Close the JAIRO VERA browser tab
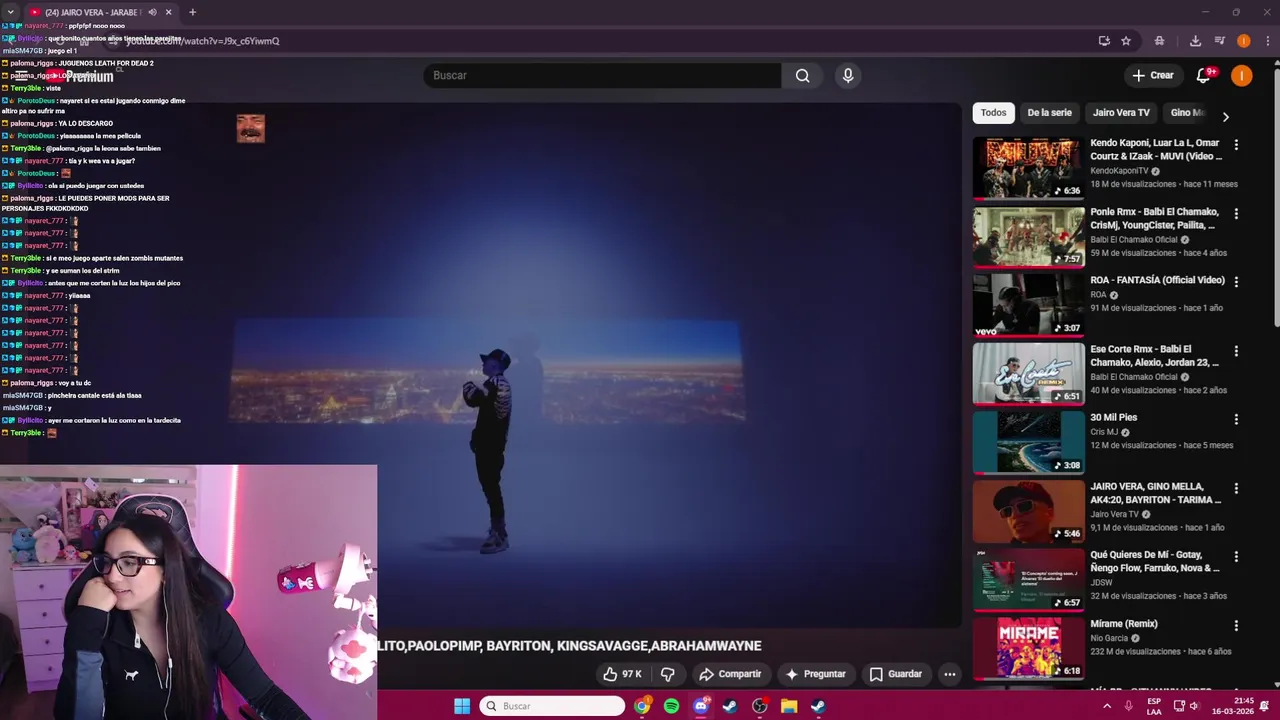 tap(168, 12)
